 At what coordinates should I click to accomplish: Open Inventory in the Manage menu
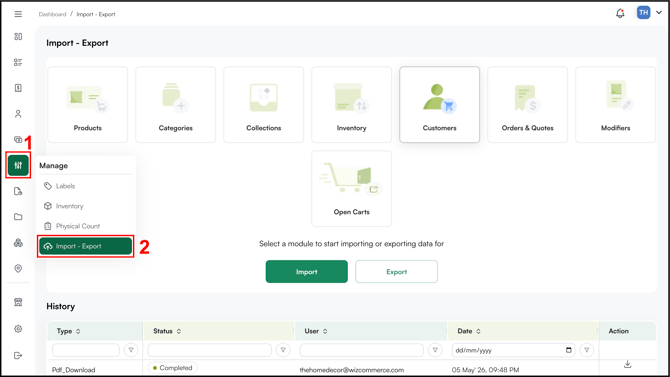click(x=85, y=206)
